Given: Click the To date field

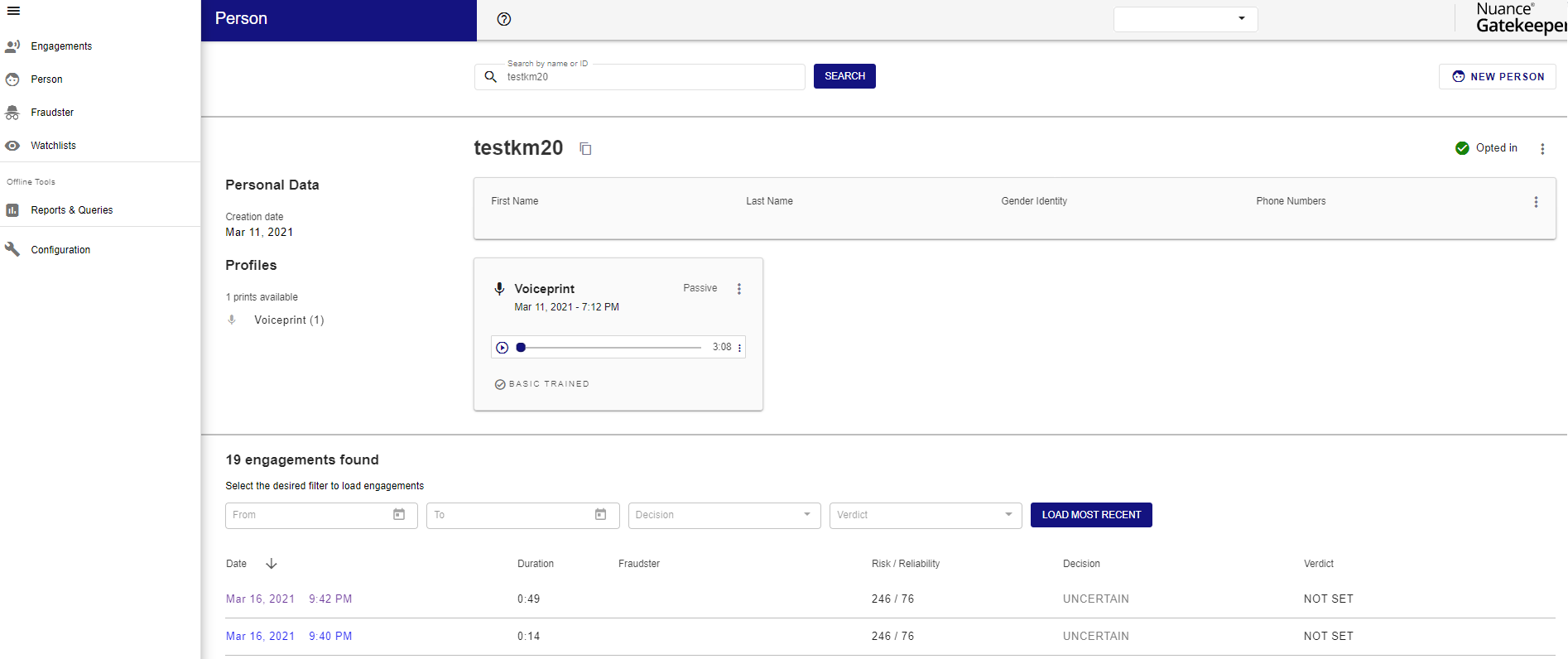Looking at the screenshot, I should (x=522, y=515).
